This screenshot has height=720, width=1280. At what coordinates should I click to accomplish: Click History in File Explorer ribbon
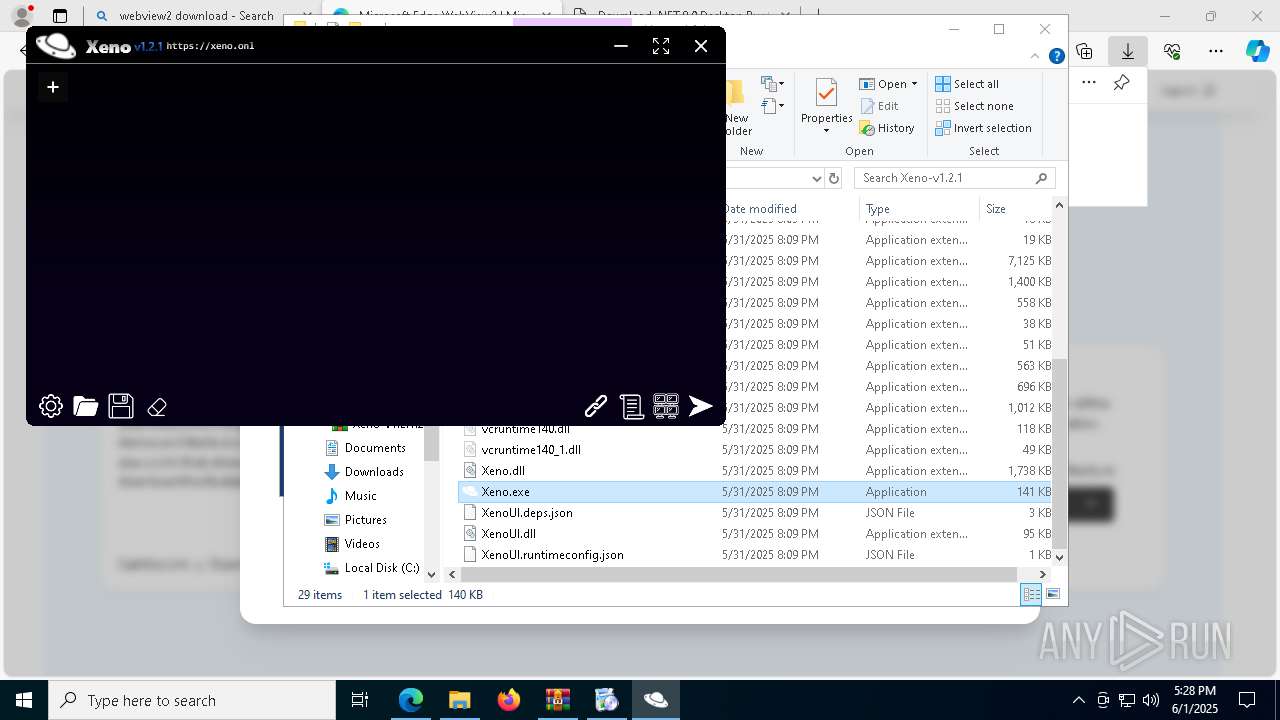tap(887, 128)
